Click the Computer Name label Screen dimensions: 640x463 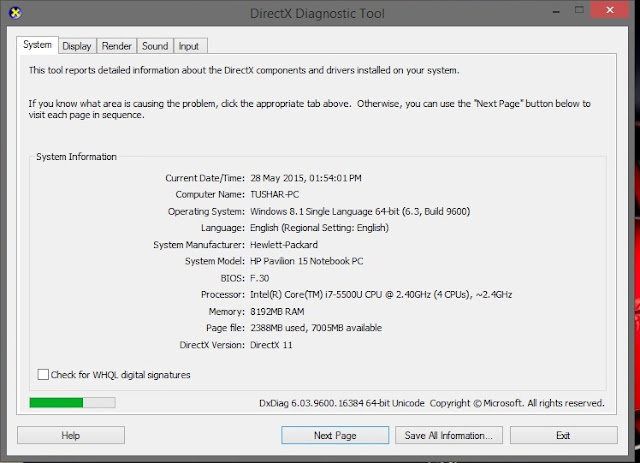pyautogui.click(x=210, y=194)
